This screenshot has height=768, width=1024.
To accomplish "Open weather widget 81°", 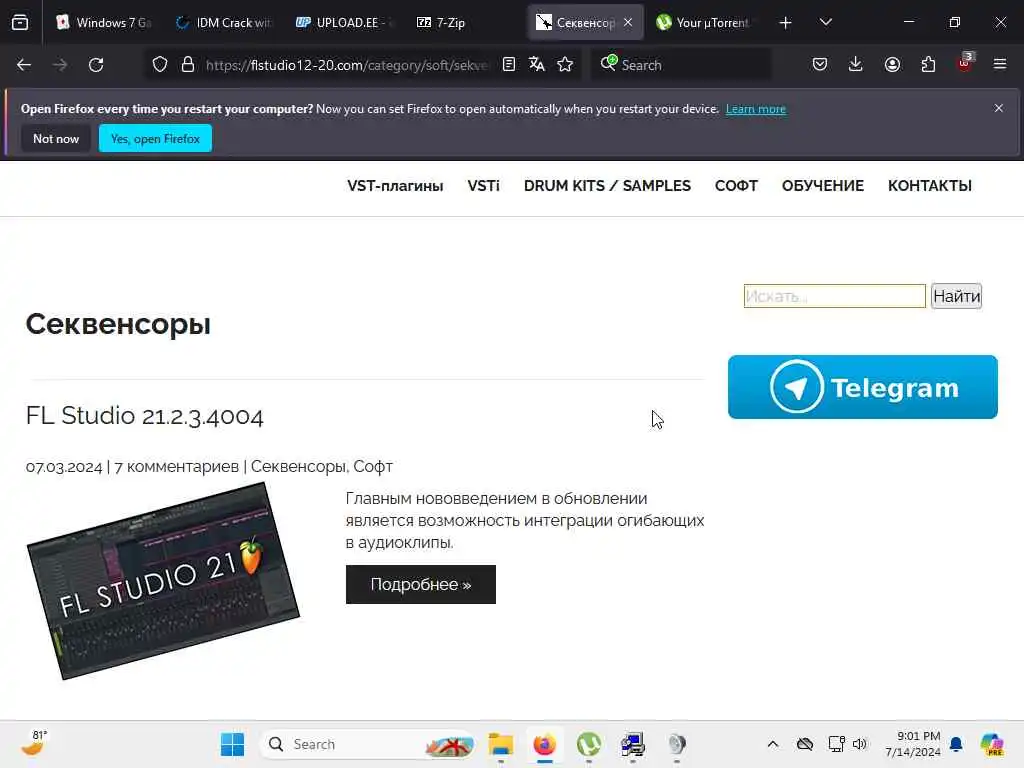I will point(34,743).
